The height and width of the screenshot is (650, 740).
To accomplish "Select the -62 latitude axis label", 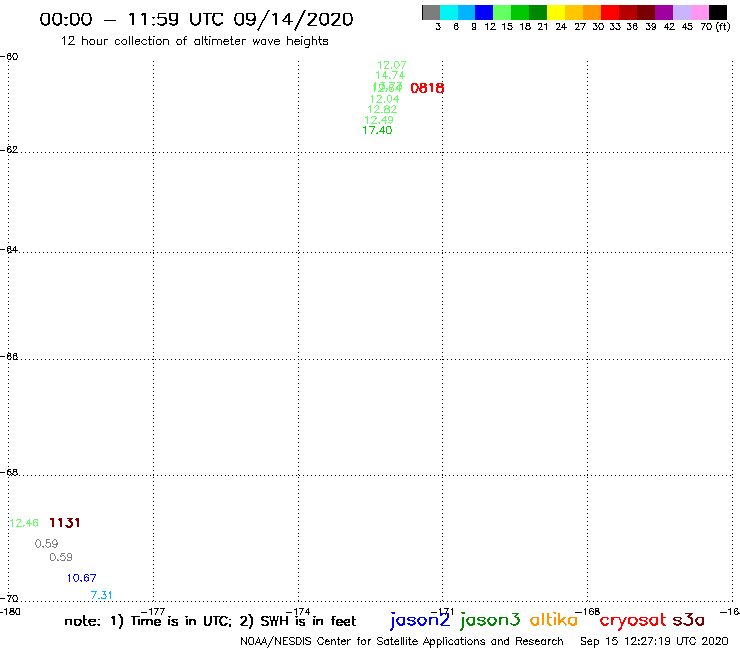I will 9,150.
